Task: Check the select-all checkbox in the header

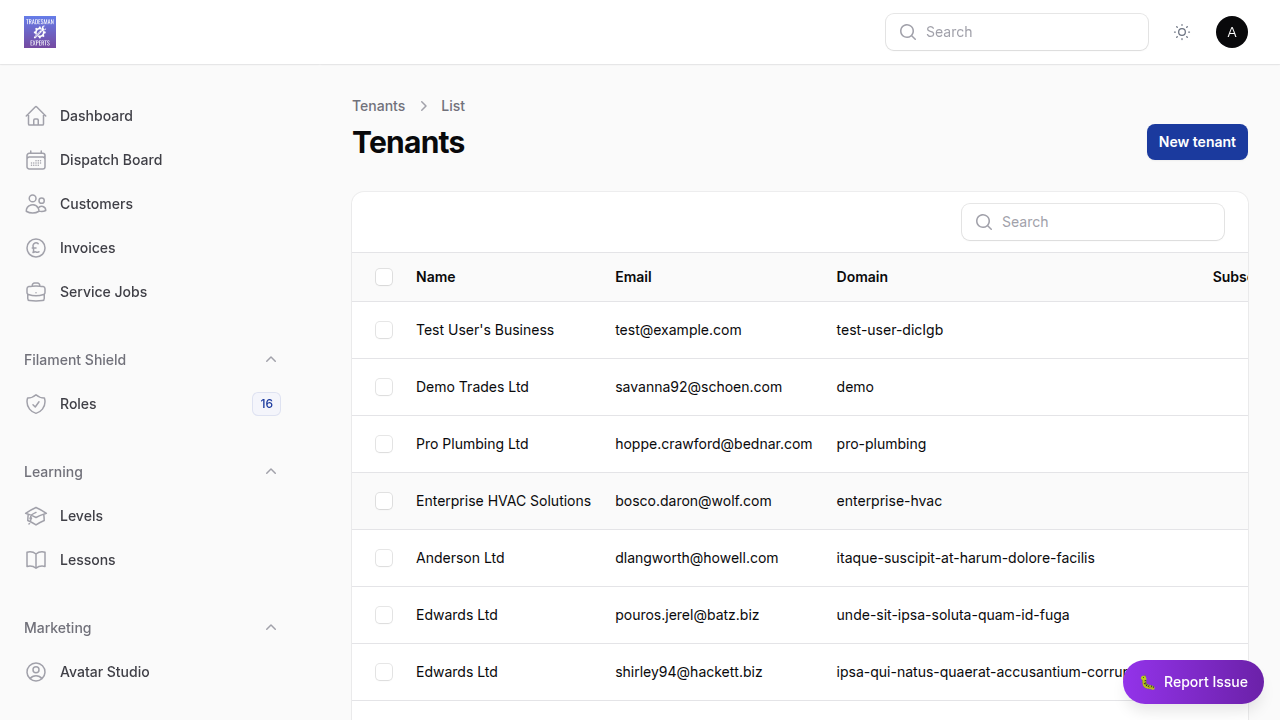Action: tap(384, 277)
